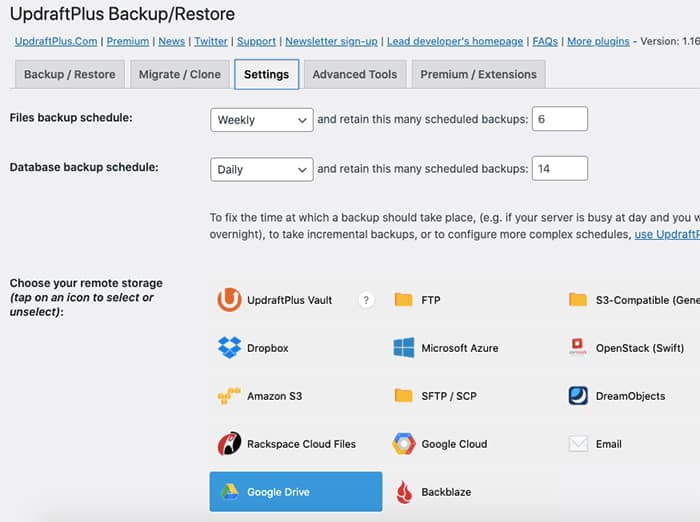Select the UpdraftPlus Vault storage icon
The height and width of the screenshot is (522, 700).
coord(229,300)
